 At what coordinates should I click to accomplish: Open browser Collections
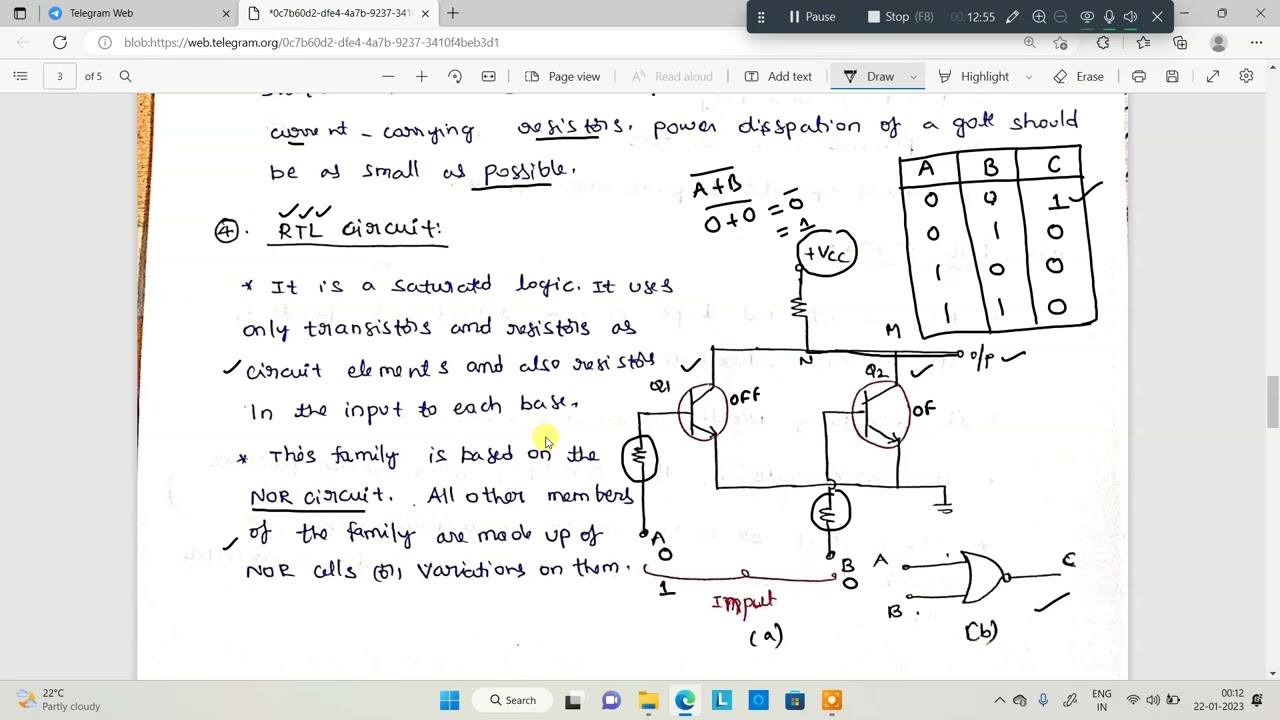1180,42
